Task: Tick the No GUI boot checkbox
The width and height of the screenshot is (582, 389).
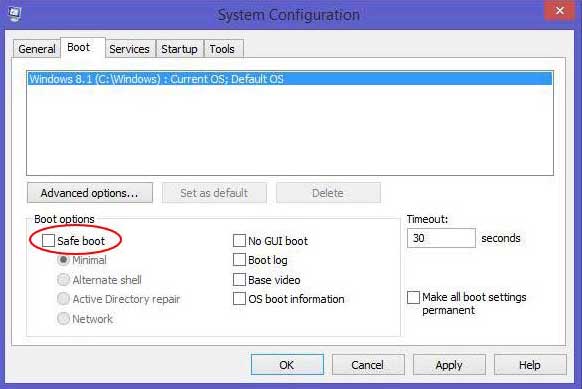Action: coord(239,241)
